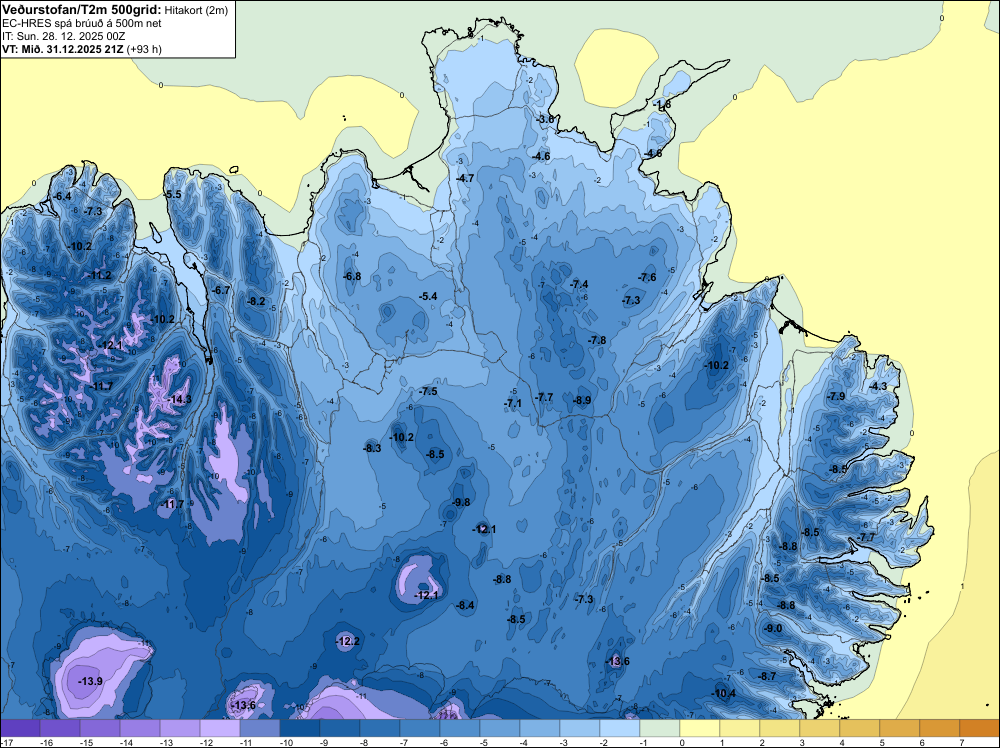Screen dimensions: 1000x748
Task: Click the -8.3 temperature value on the map
Action: pyautogui.click(x=372, y=448)
